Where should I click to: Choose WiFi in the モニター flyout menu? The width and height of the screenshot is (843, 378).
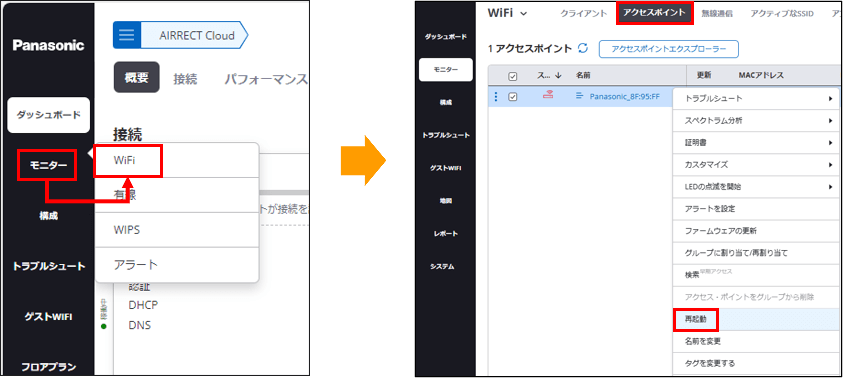coord(128,160)
